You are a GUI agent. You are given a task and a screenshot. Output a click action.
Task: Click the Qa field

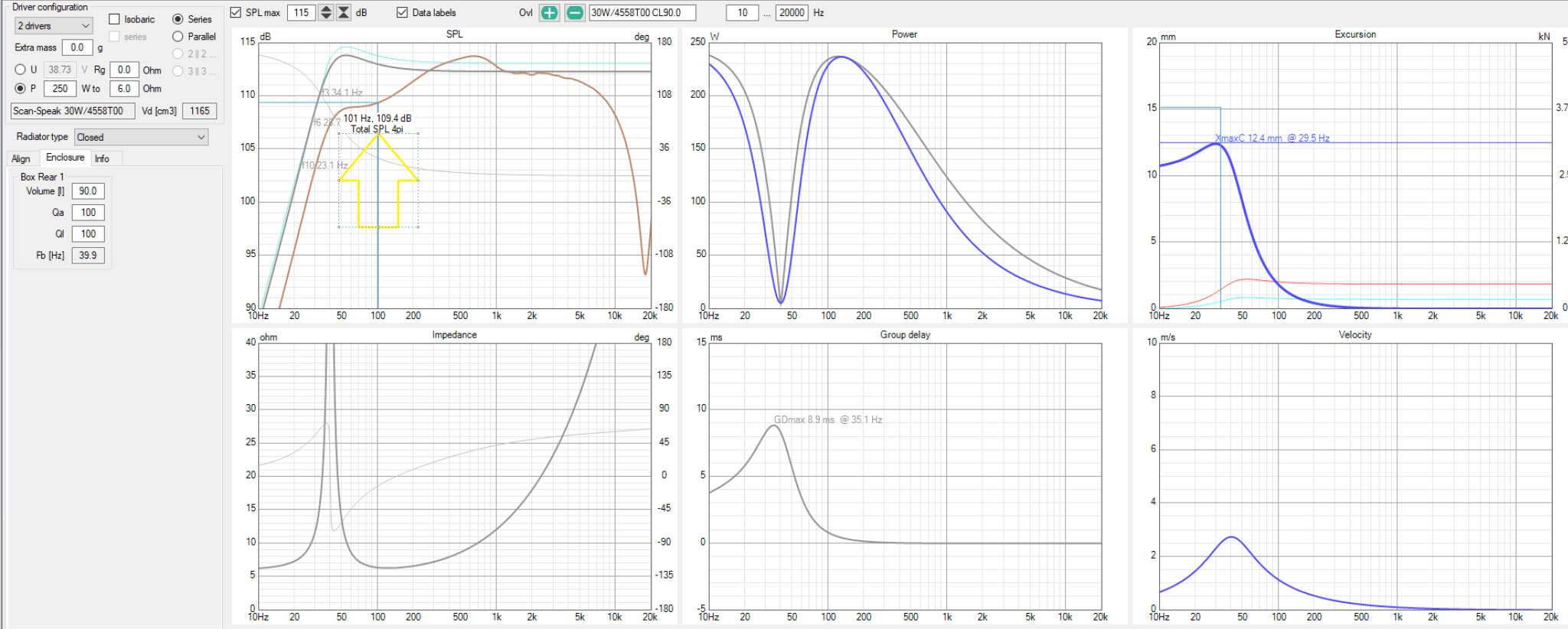pyautogui.click(x=88, y=213)
